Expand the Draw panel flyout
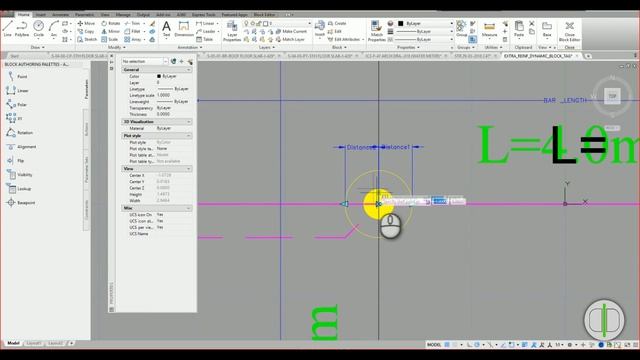The width and height of the screenshot is (640, 360). [x=38, y=47]
